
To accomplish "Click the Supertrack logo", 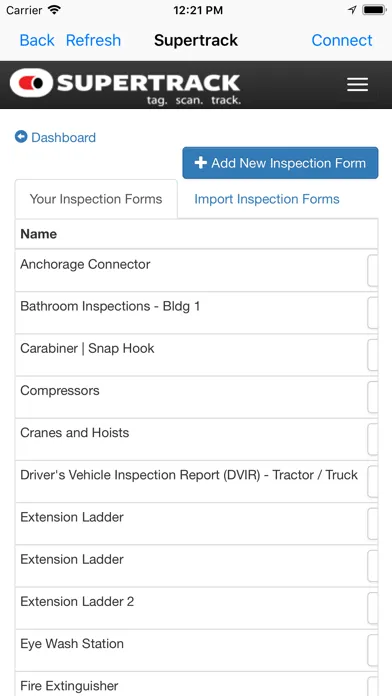I will point(125,86).
